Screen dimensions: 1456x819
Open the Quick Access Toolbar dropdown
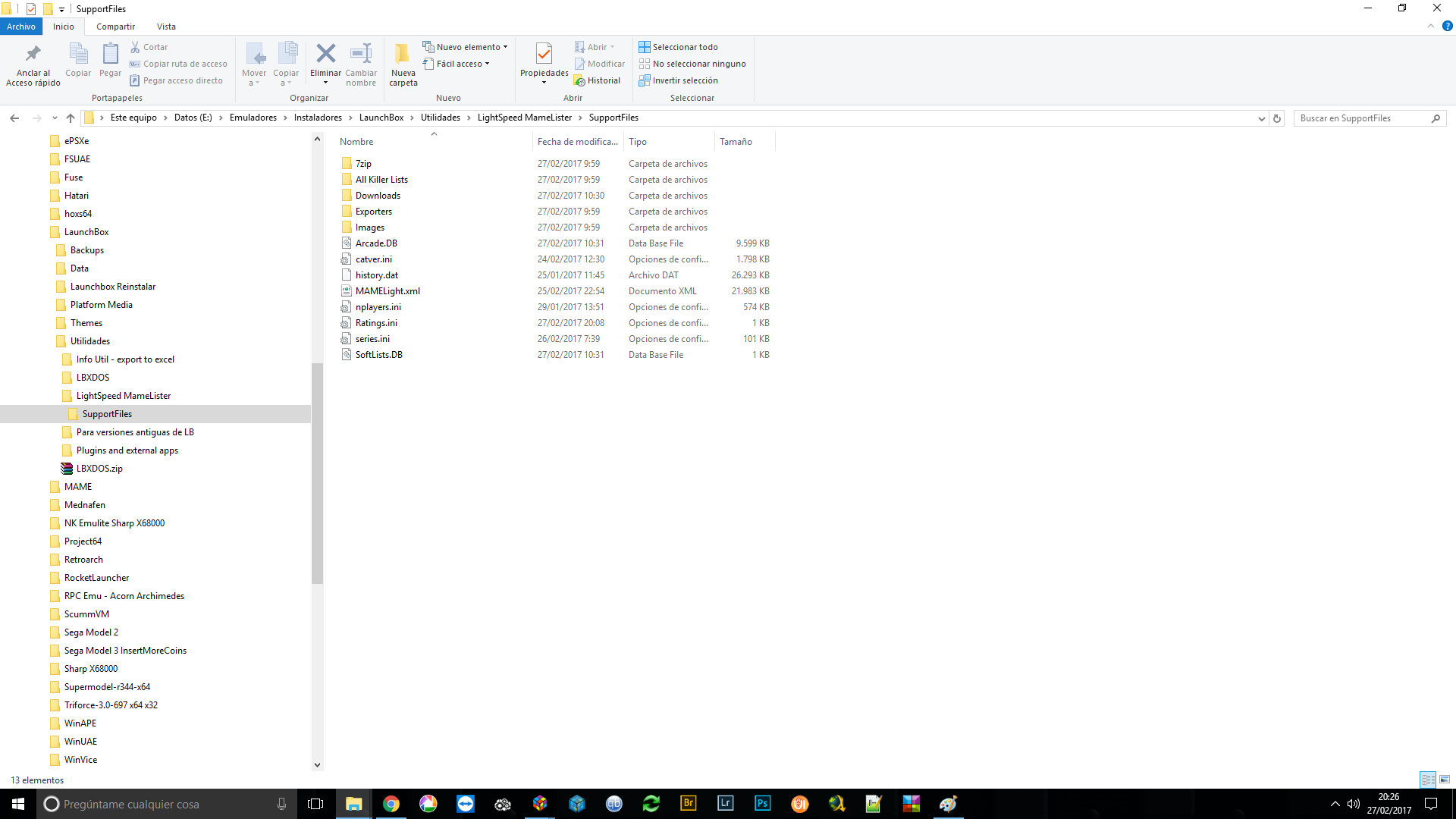coord(61,9)
